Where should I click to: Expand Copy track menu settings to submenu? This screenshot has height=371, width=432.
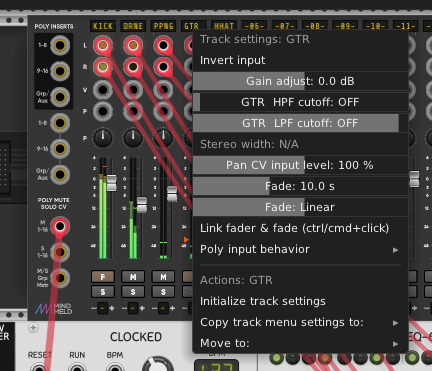(300, 322)
